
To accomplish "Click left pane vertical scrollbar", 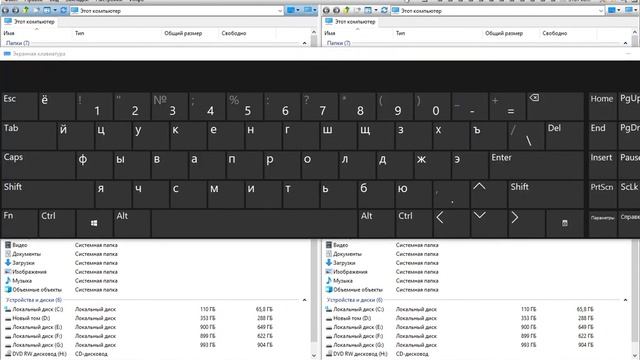I will point(314,291).
